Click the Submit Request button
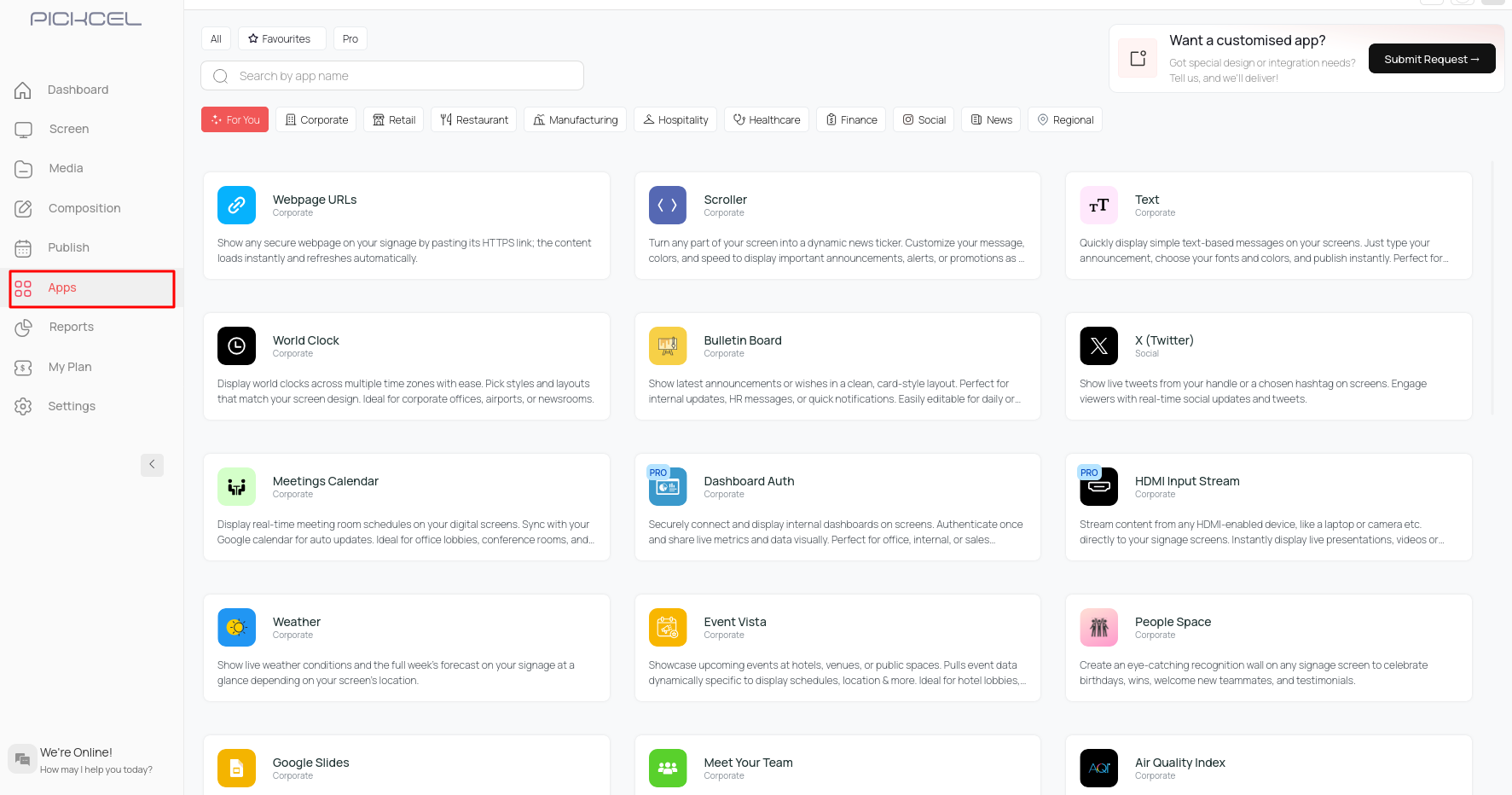1512x795 pixels. pyautogui.click(x=1431, y=59)
